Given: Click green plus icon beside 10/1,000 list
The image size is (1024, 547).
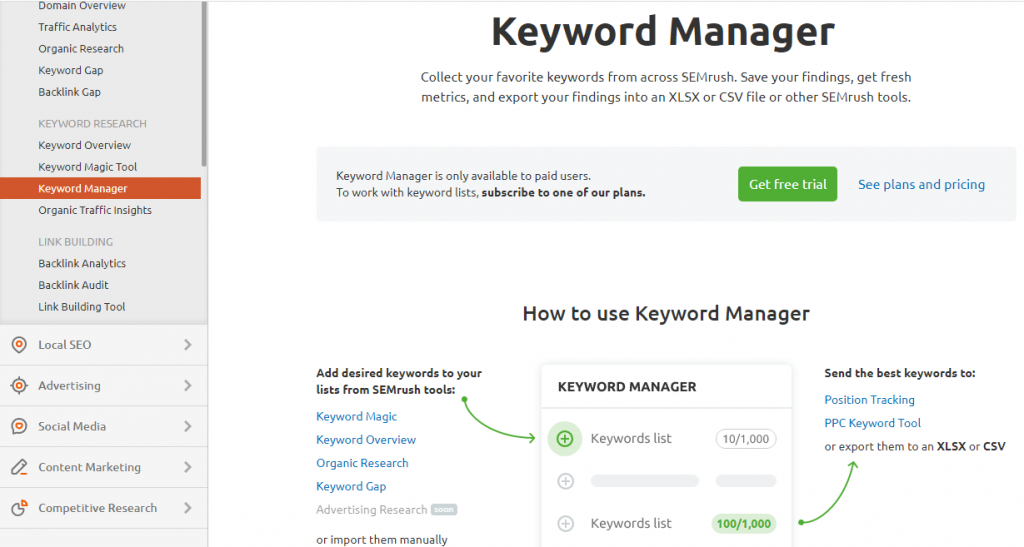Looking at the screenshot, I should (x=565, y=439).
